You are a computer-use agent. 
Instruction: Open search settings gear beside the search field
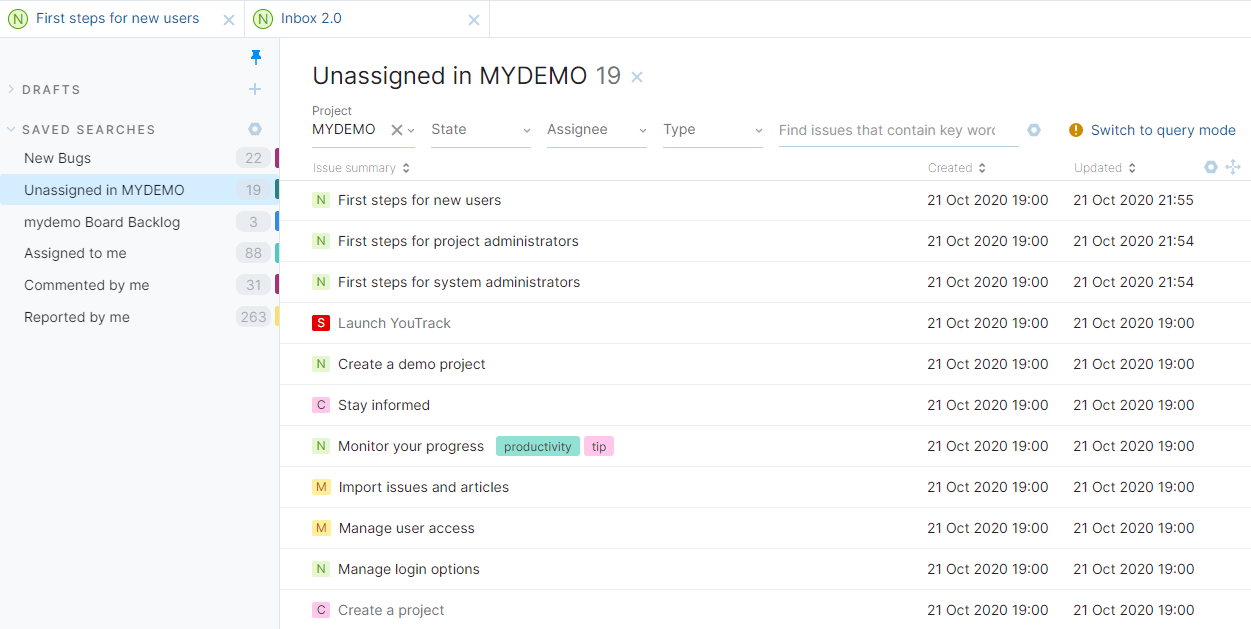click(x=1034, y=129)
